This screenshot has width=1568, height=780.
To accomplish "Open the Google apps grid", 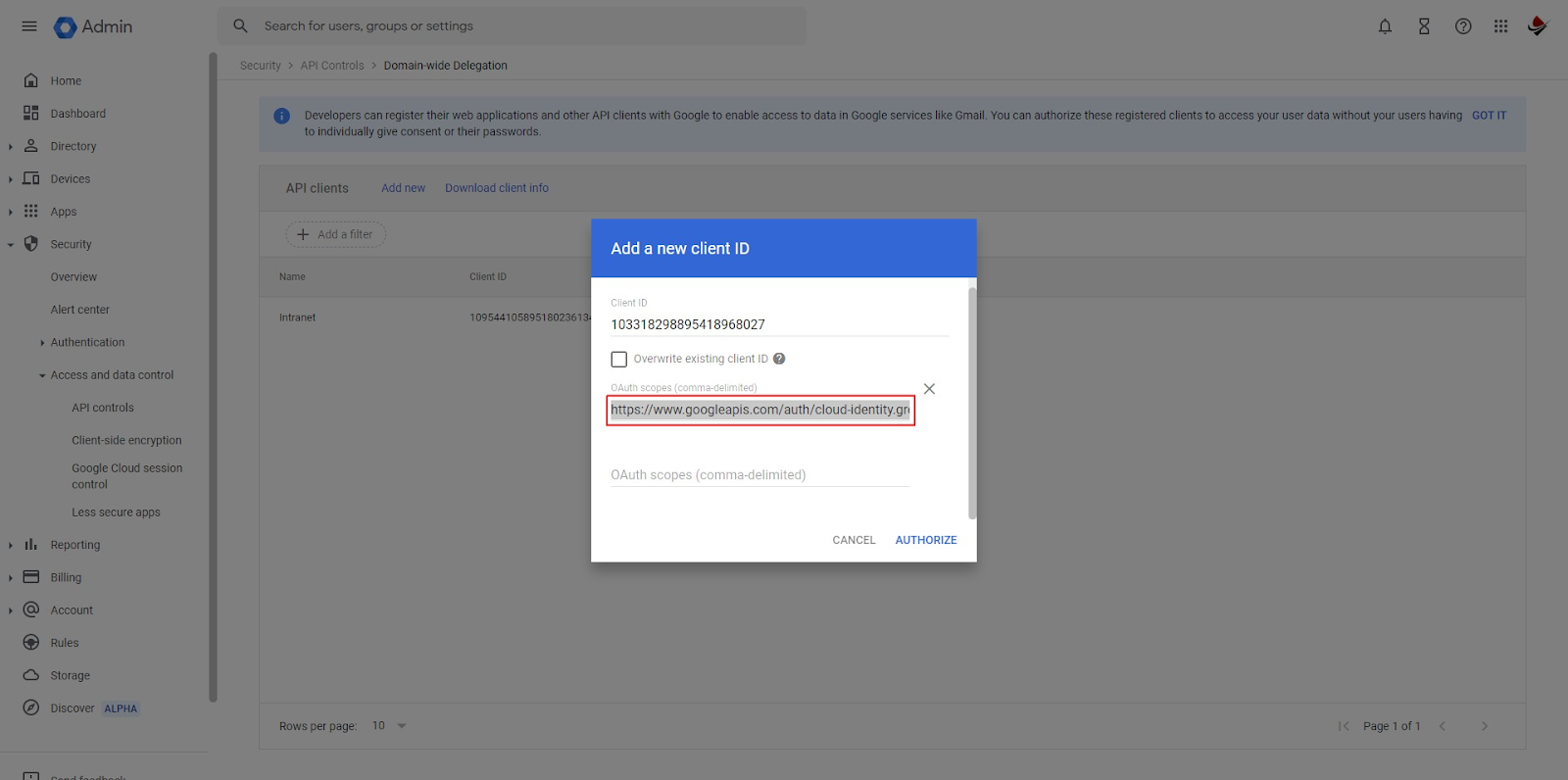I will point(1500,26).
